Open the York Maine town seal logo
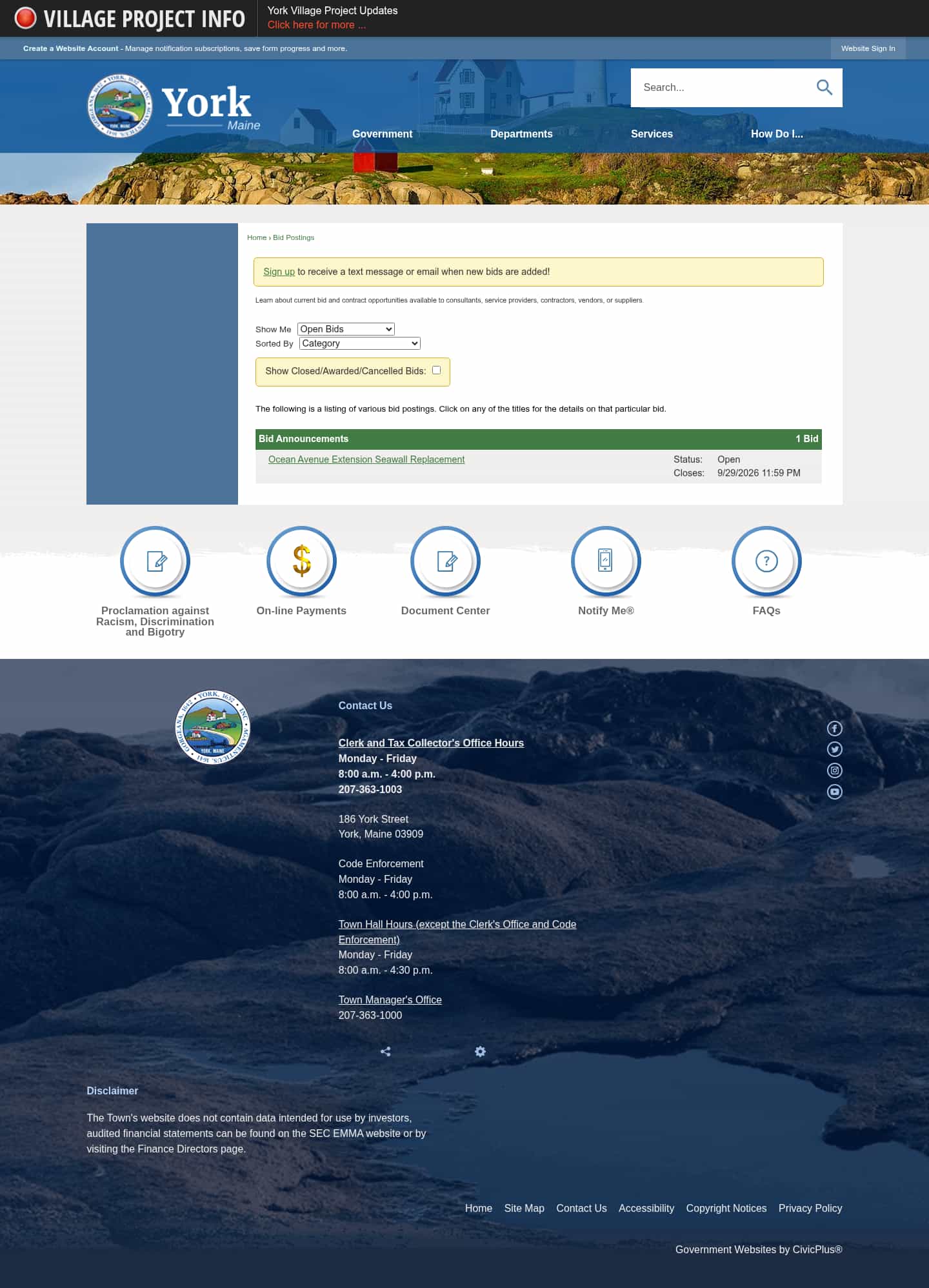929x1288 pixels. 120,105
